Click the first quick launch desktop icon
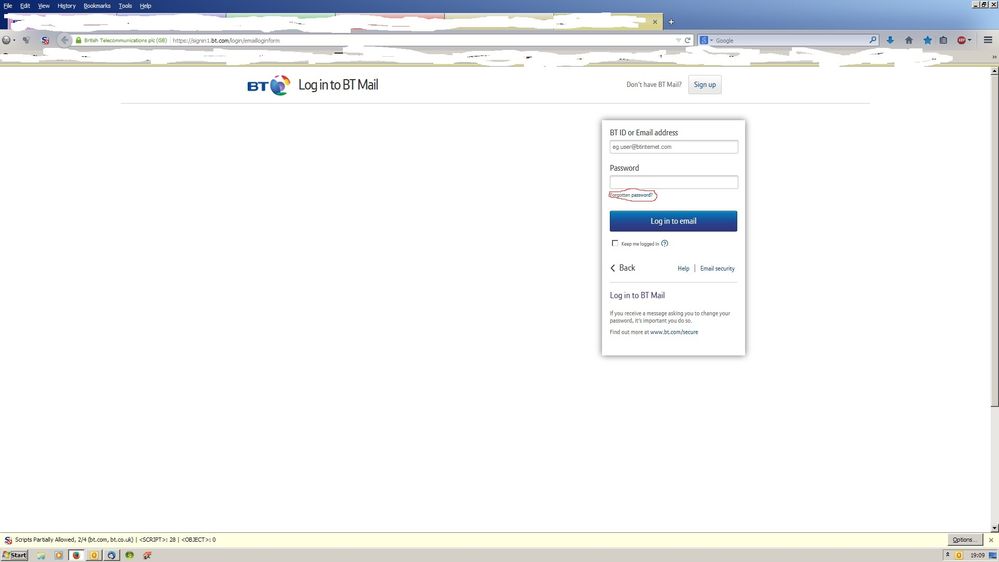 (41, 555)
